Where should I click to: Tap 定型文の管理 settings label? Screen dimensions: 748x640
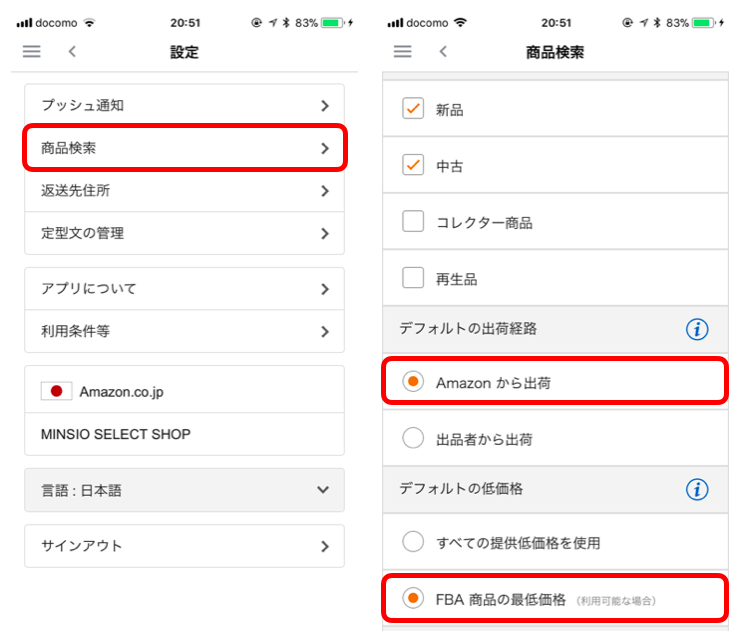pos(83,233)
